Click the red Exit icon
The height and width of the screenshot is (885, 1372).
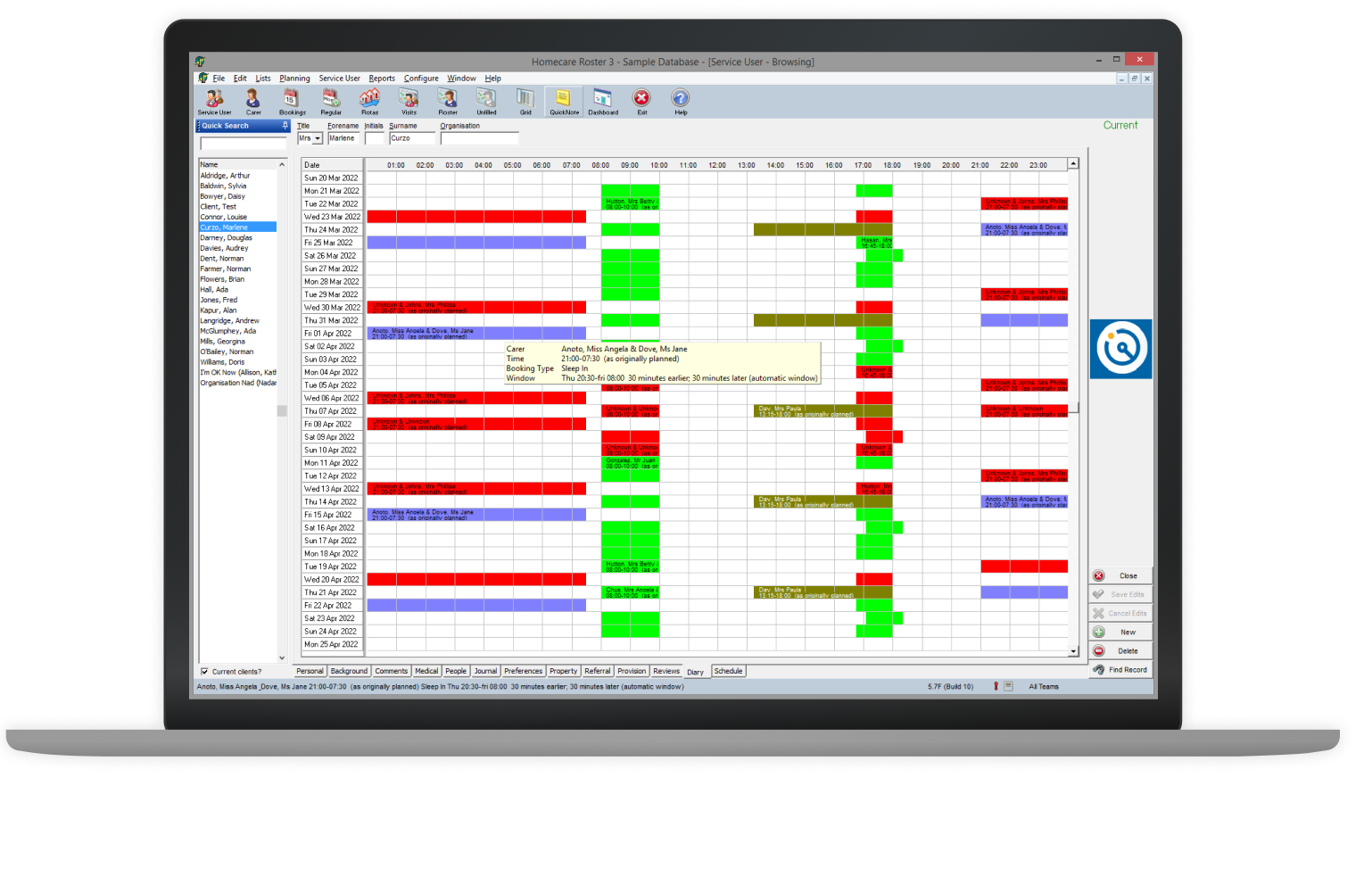click(x=641, y=102)
